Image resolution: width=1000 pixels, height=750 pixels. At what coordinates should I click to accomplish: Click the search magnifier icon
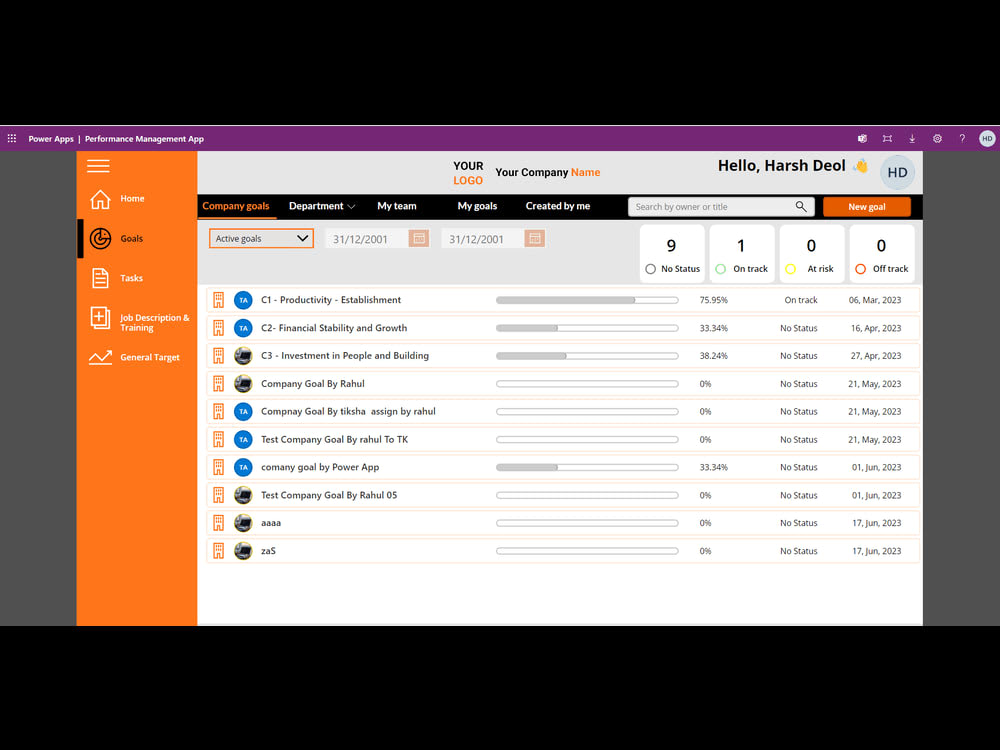800,206
